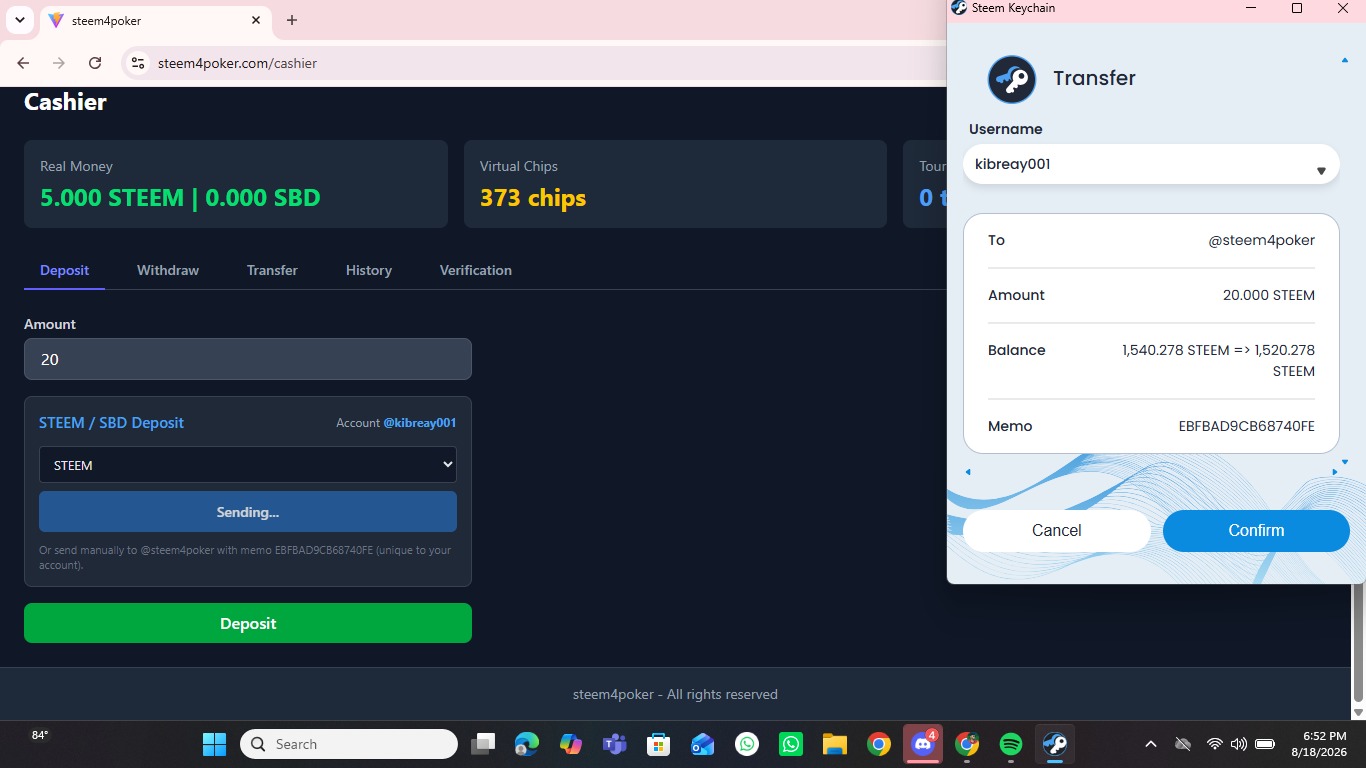This screenshot has height=768, width=1366.
Task: Open the Verification tab
Action: tap(476, 270)
